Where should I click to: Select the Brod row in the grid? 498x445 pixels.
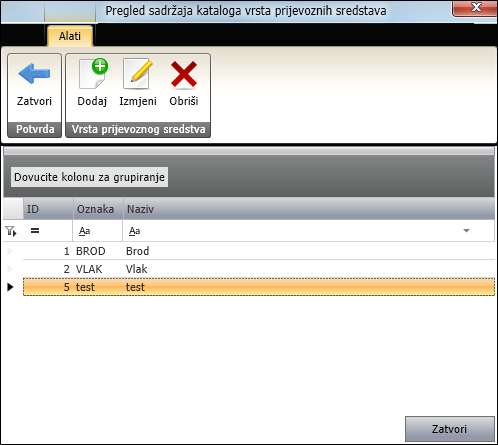pos(259,251)
